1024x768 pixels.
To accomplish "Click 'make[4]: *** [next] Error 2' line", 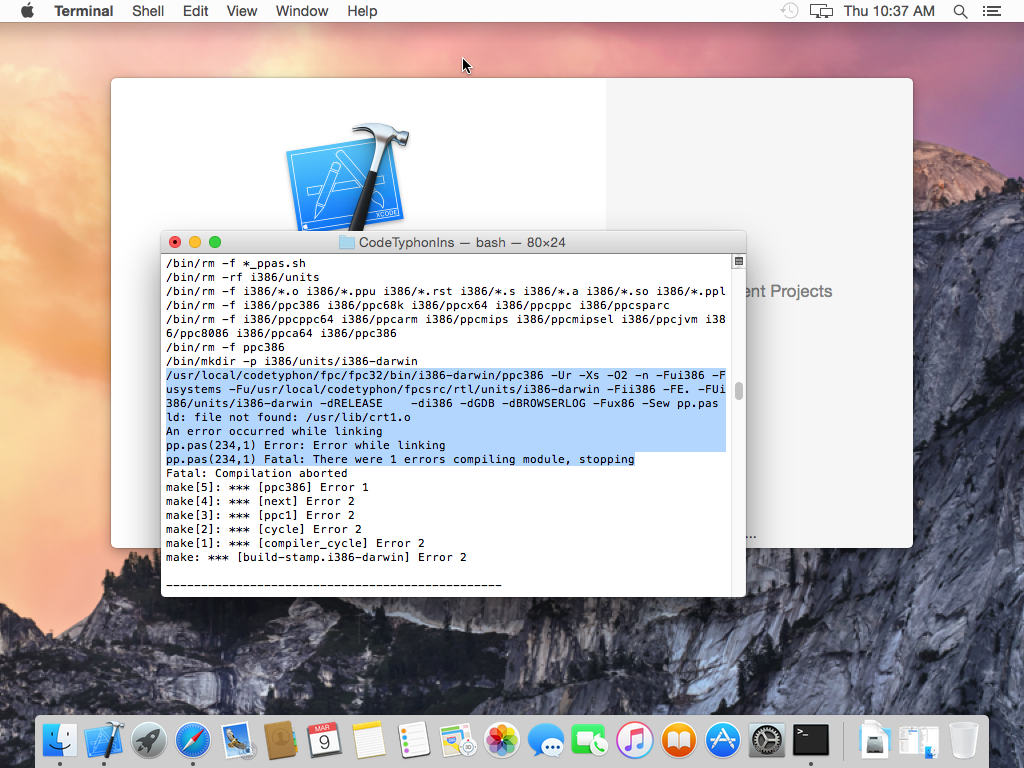I will pos(260,502).
